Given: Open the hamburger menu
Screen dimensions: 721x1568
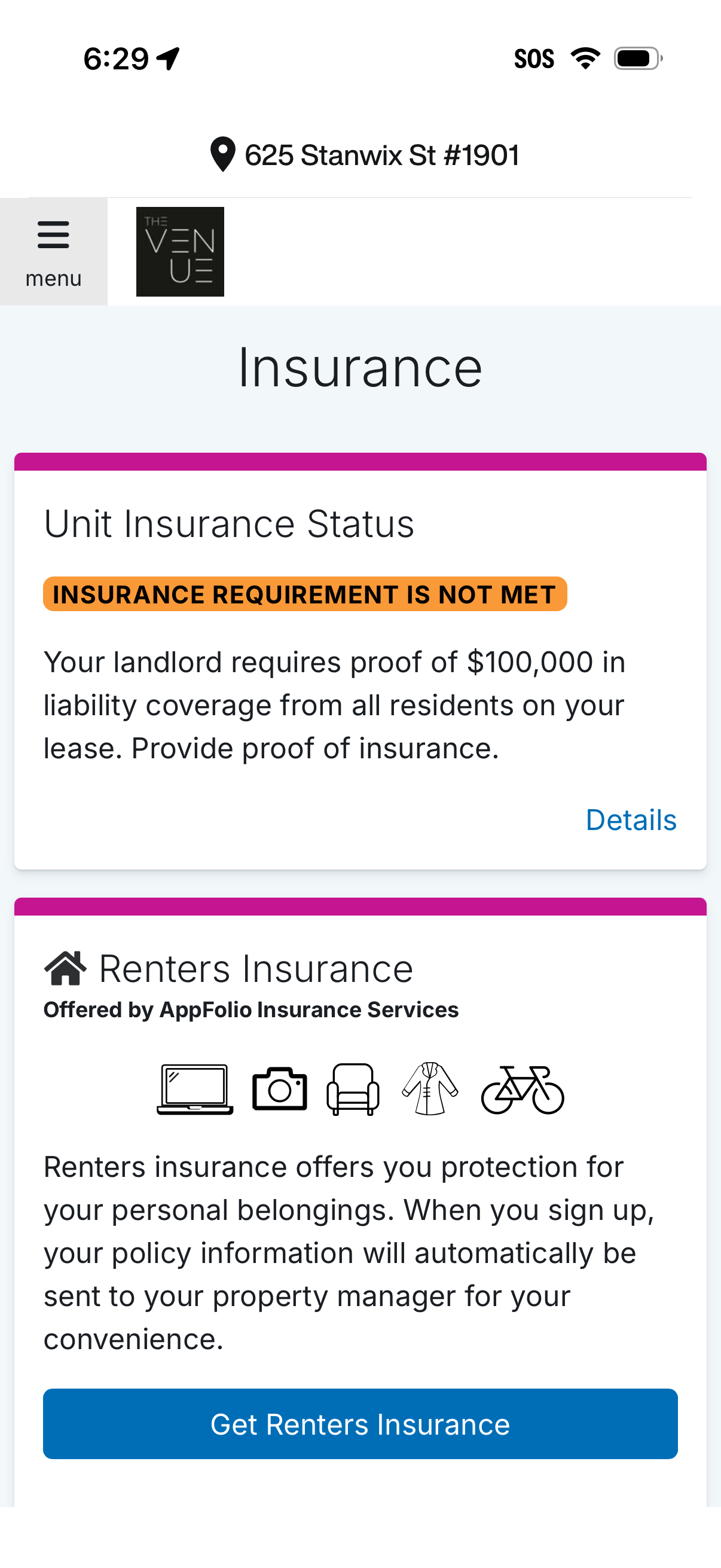Looking at the screenshot, I should pyautogui.click(x=54, y=251).
